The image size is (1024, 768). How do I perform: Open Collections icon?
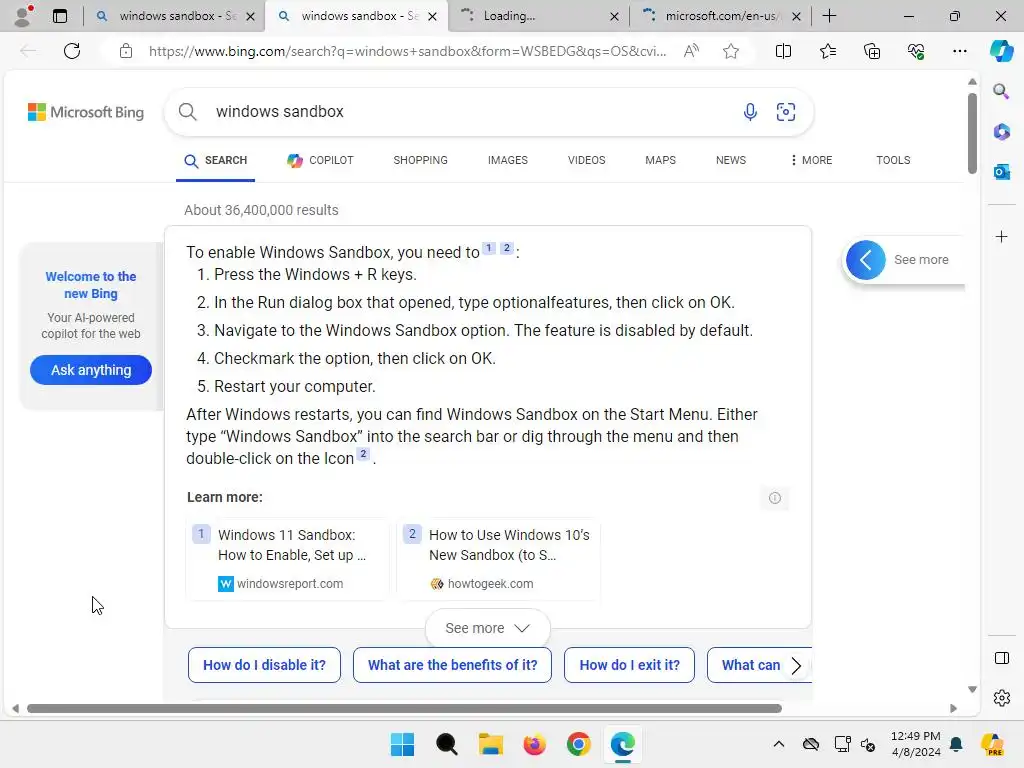click(x=872, y=51)
